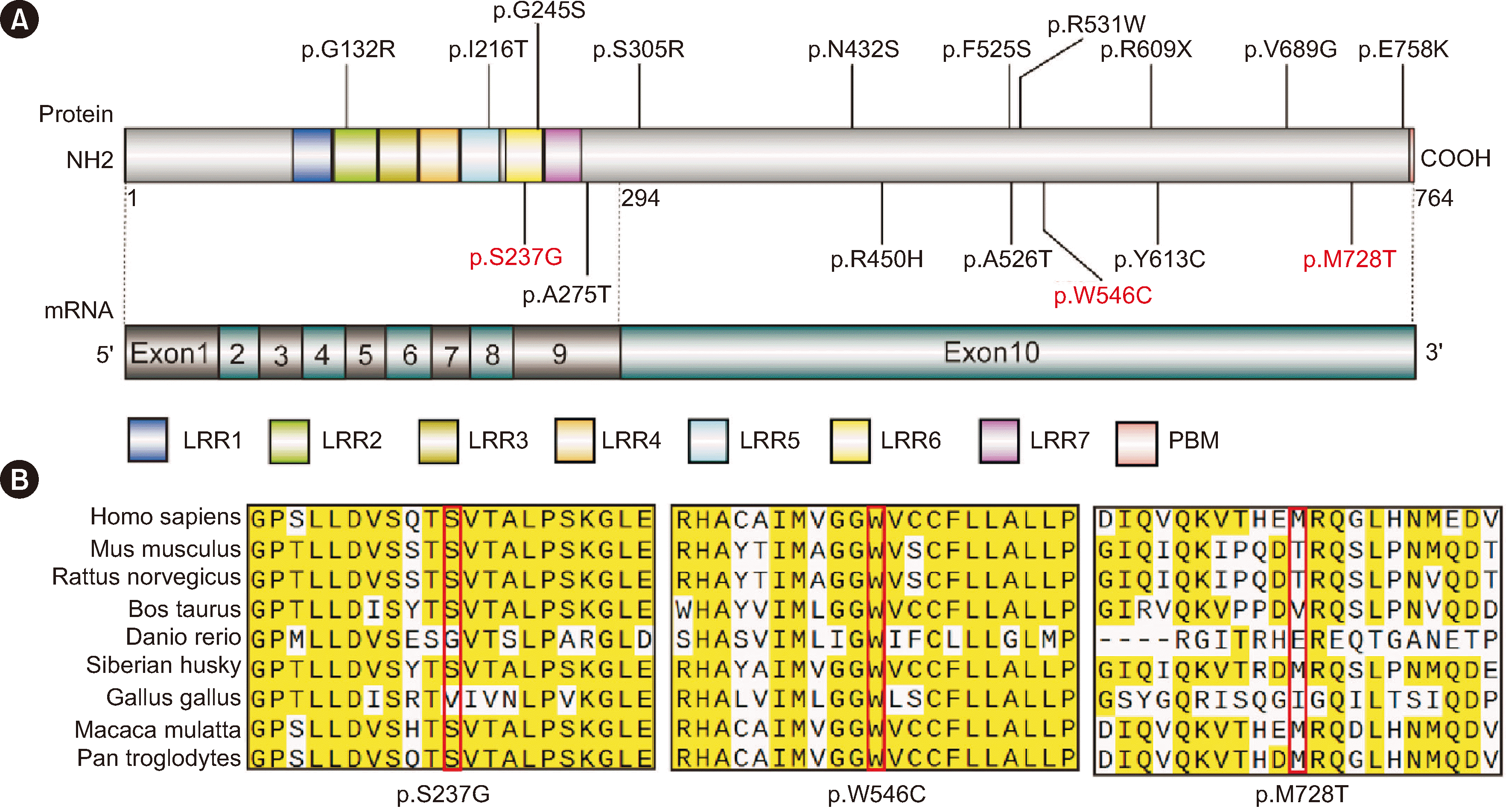Click the Bos taurus species label
The image size is (1506, 812).
(x=185, y=609)
